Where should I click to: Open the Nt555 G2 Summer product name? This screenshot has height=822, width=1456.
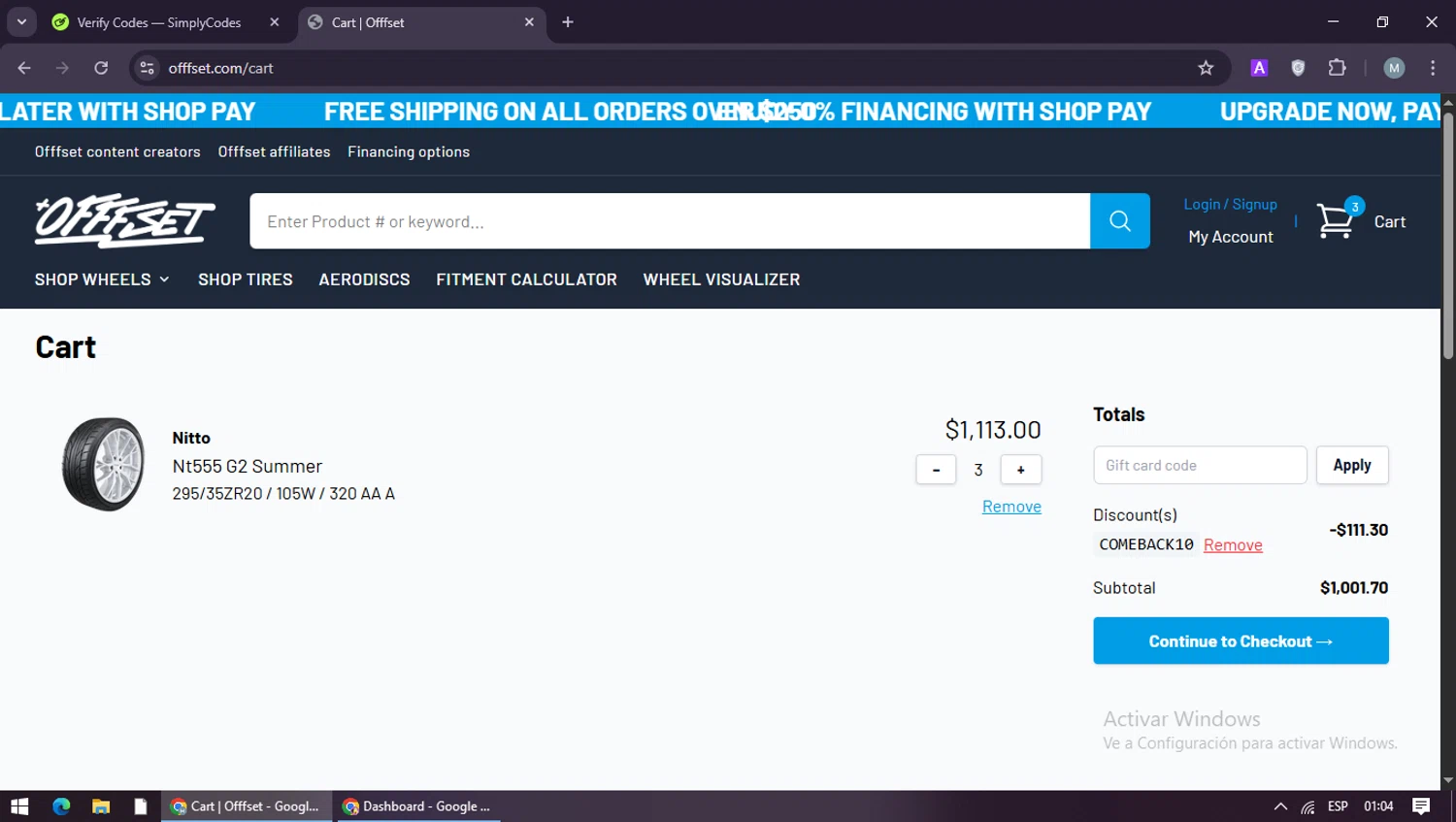pos(247,466)
